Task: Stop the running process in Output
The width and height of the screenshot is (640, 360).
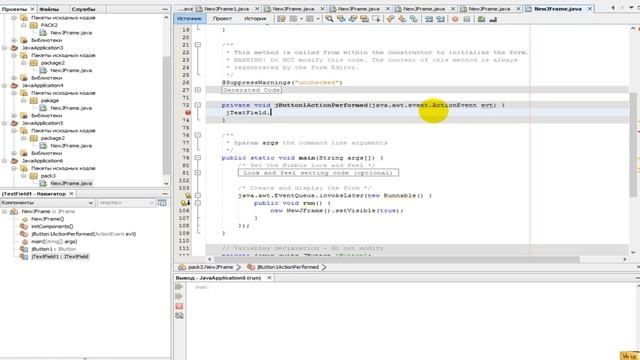Action: 179,306
